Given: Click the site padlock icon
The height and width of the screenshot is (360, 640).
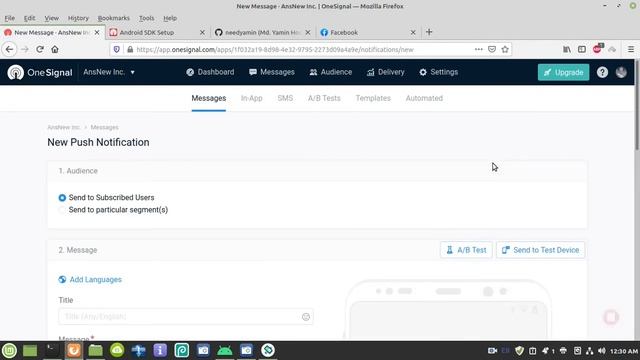Looking at the screenshot, I should click(130, 49).
